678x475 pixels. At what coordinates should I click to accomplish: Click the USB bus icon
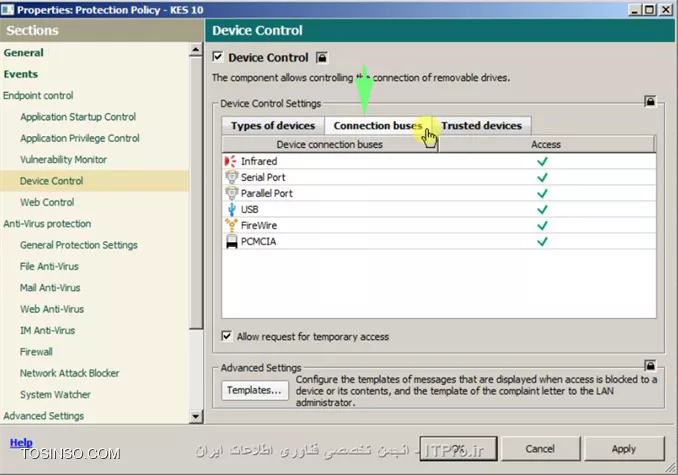pyautogui.click(x=232, y=209)
